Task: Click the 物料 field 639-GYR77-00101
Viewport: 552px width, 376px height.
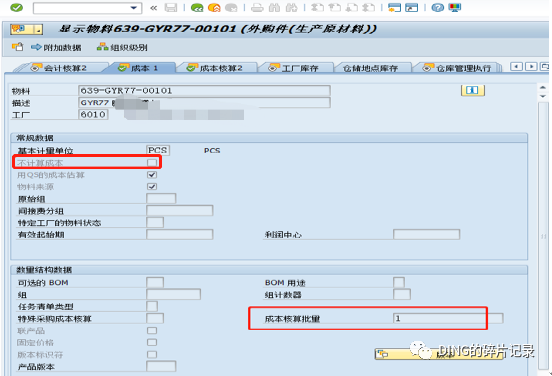Action: tap(204, 90)
